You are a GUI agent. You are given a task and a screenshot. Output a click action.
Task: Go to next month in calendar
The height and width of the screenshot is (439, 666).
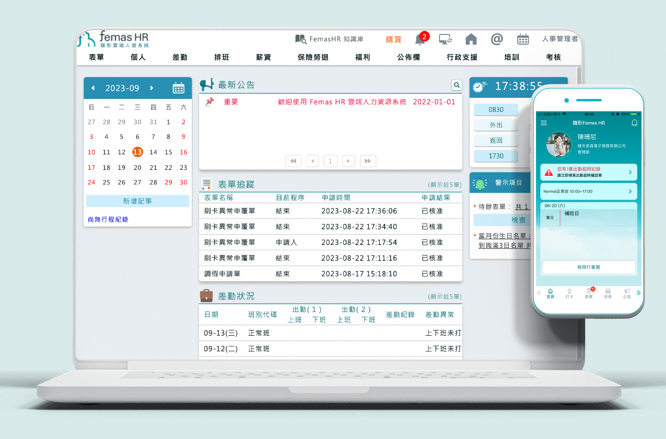152,88
